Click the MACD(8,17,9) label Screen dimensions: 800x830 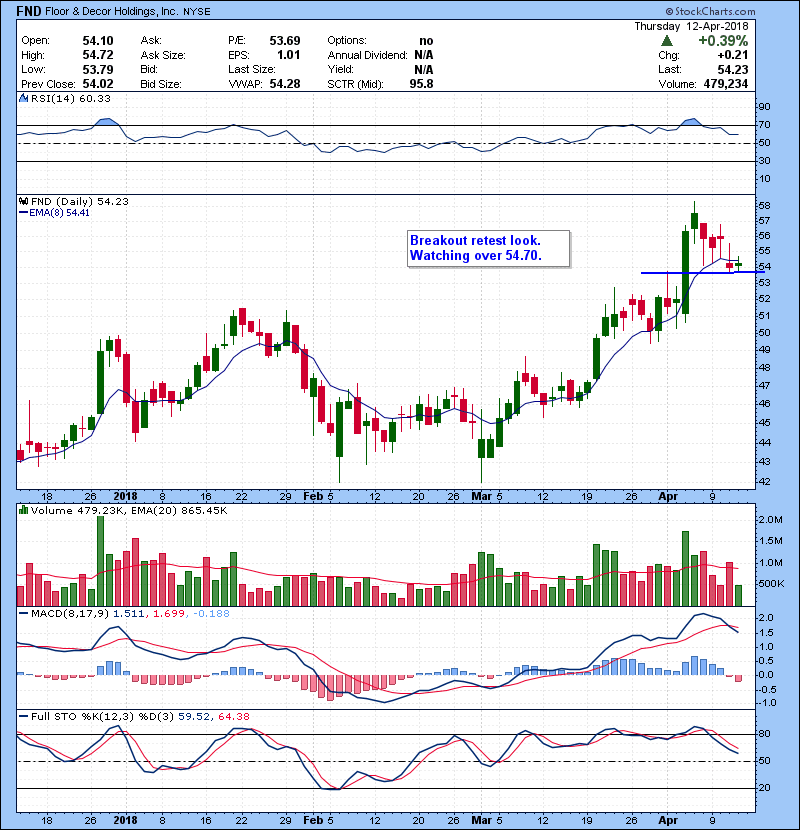70,614
